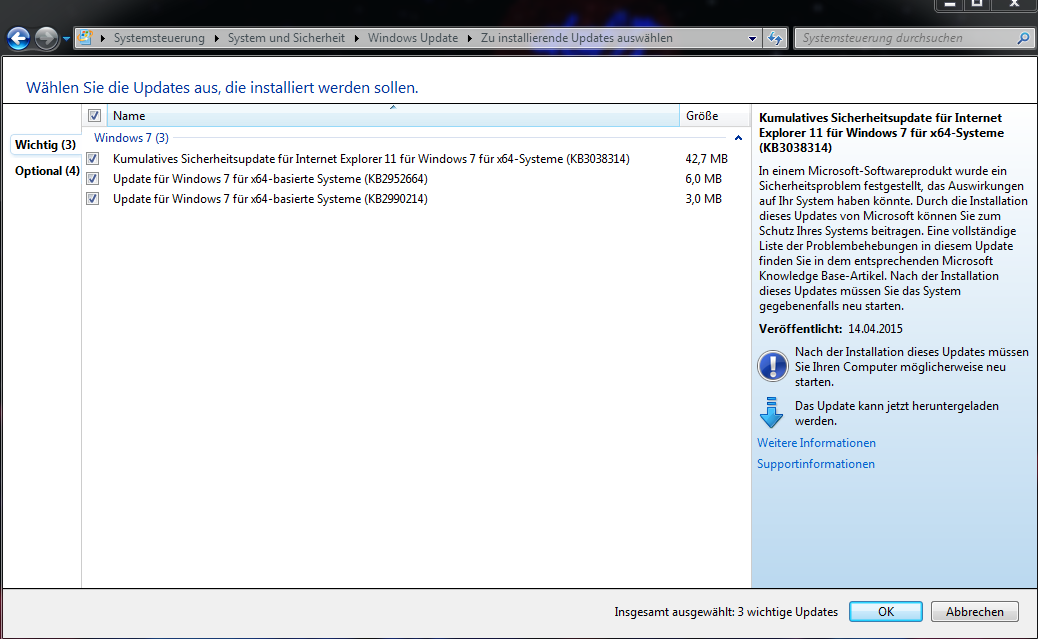Navigate to Systemsteuerung breadcrumb
1038x639 pixels.
point(159,38)
